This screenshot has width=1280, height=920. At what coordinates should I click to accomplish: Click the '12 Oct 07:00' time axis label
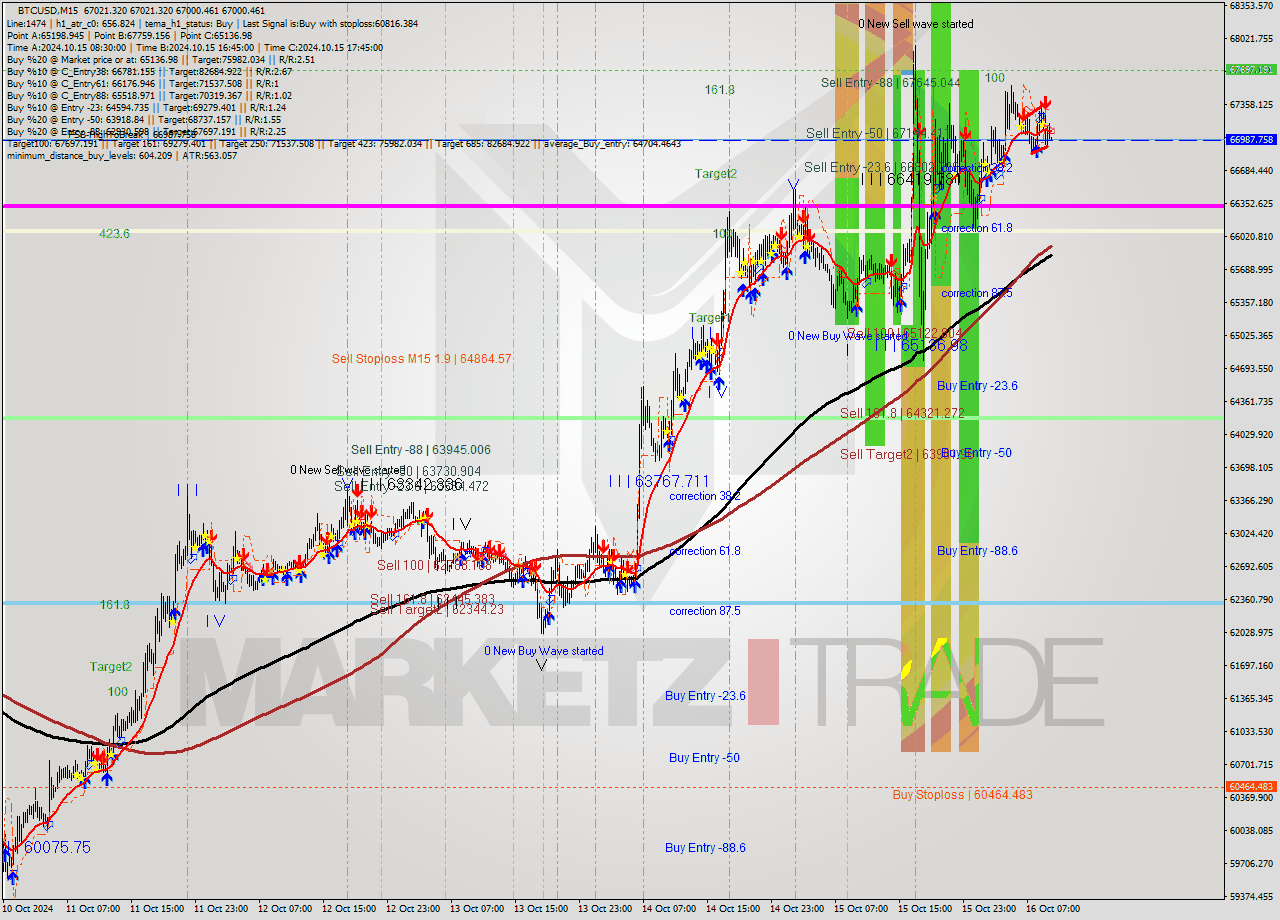(285, 910)
